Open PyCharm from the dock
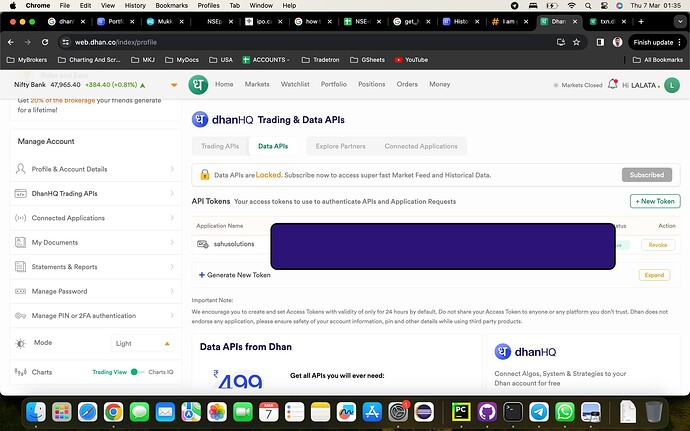This screenshot has width=690, height=431. 461,413
